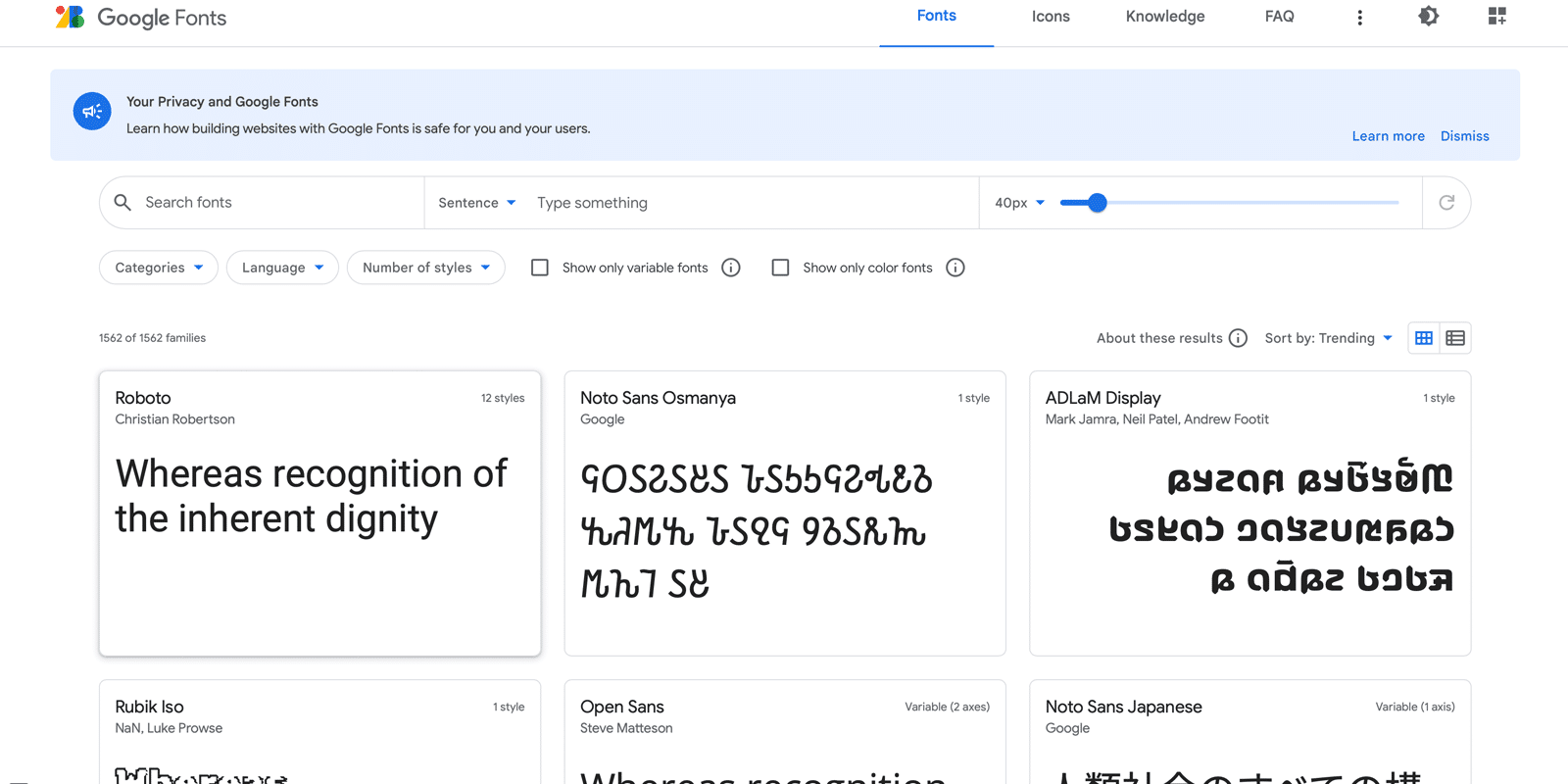Open the ADLaM Display font card

tap(1249, 514)
